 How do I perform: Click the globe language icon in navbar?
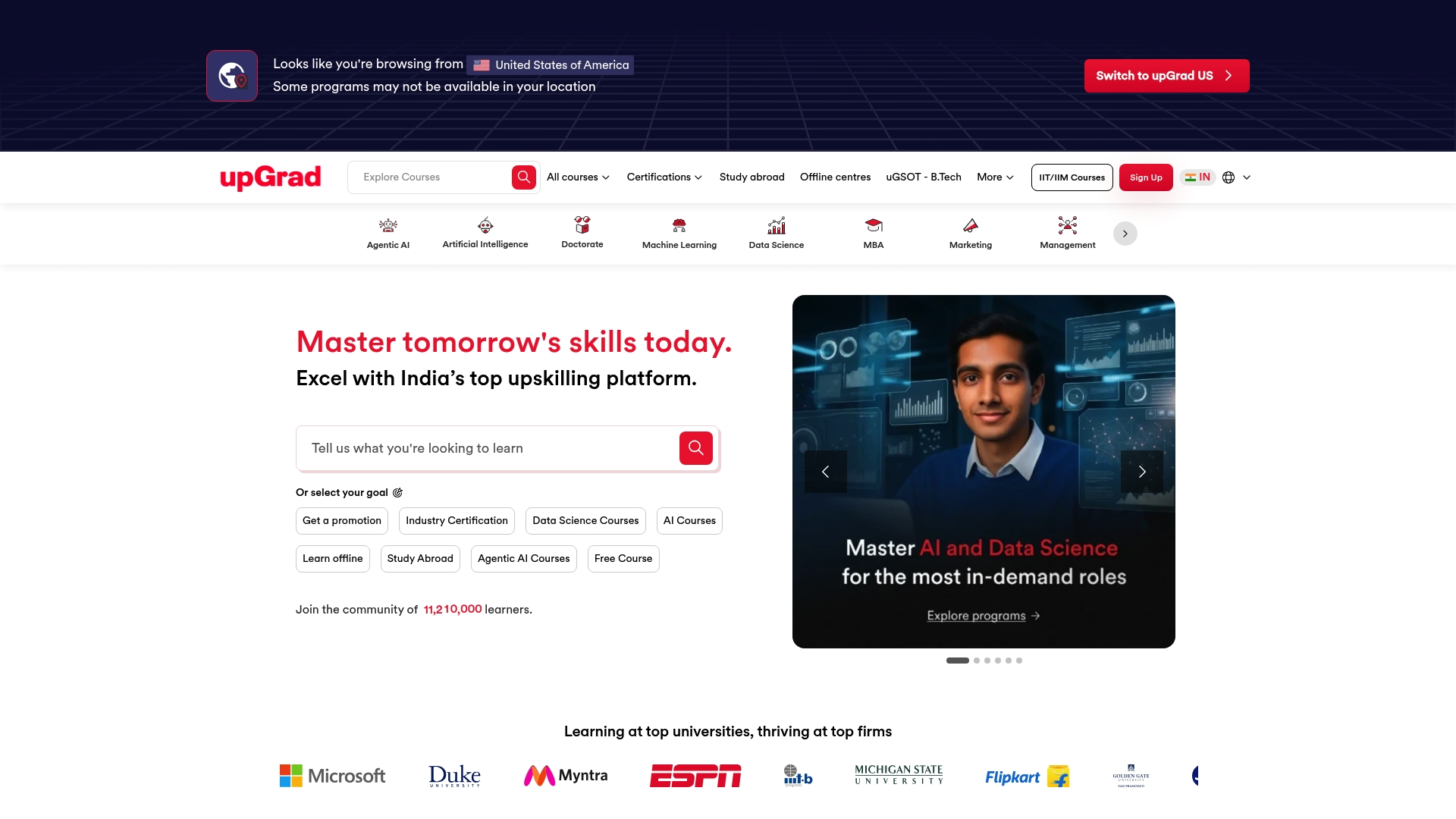coord(1228,177)
